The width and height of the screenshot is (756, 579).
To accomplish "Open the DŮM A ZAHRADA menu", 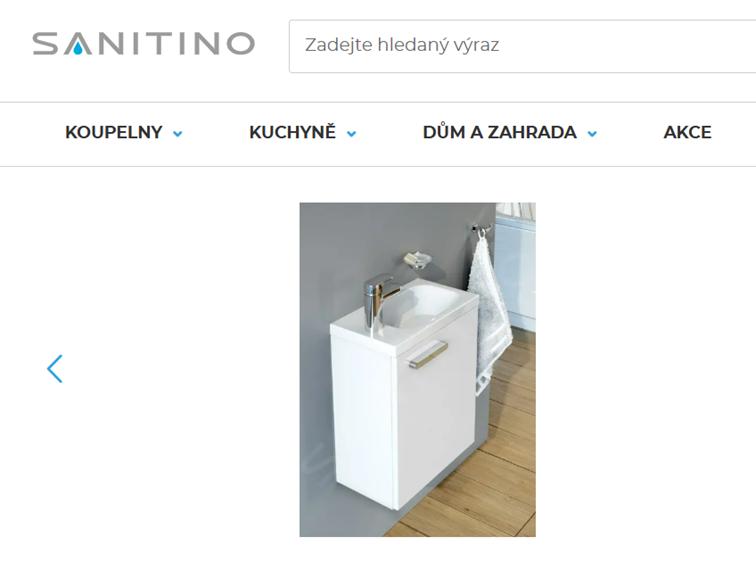I will [x=500, y=133].
